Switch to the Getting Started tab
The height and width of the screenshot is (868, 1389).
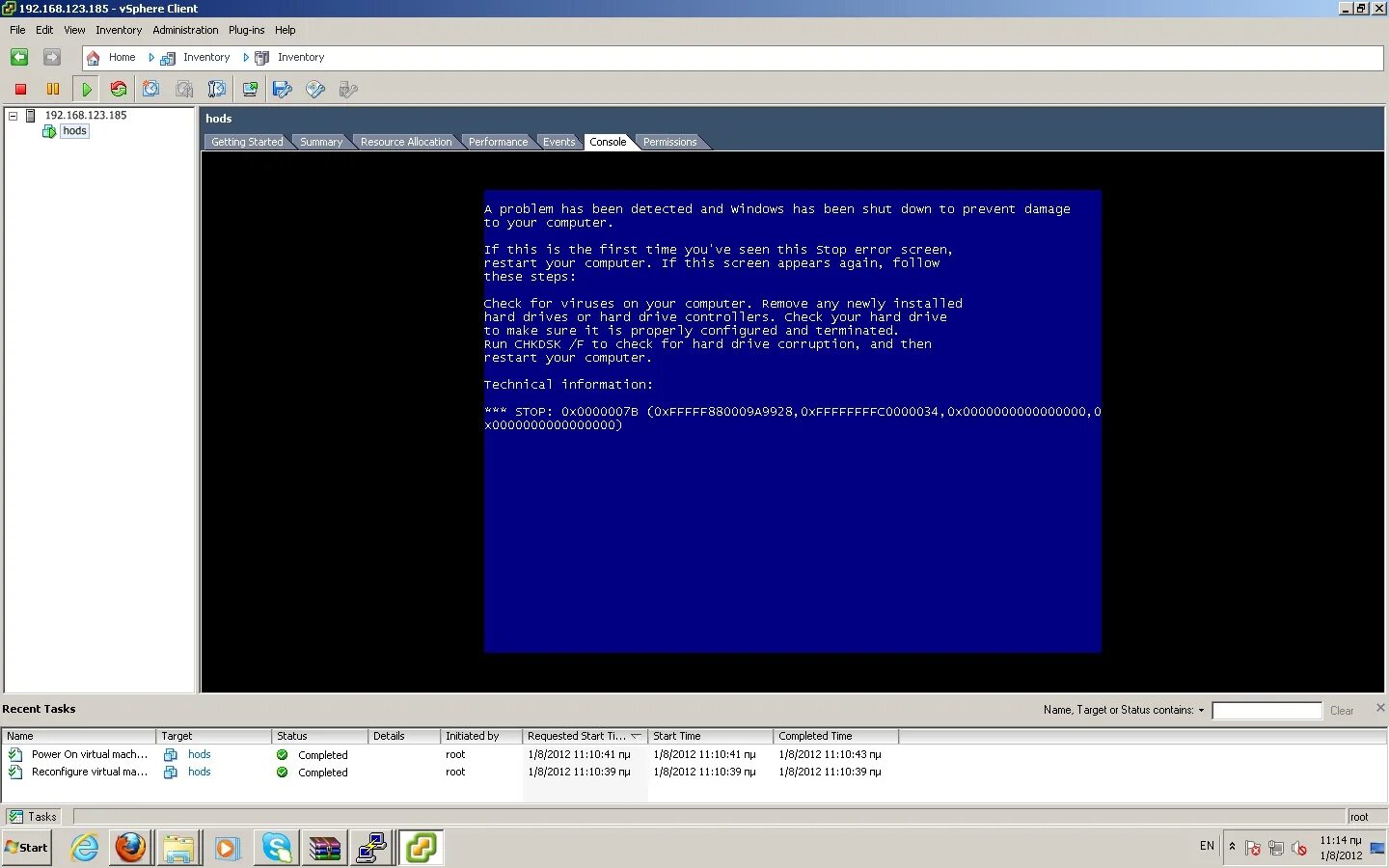coord(247,142)
